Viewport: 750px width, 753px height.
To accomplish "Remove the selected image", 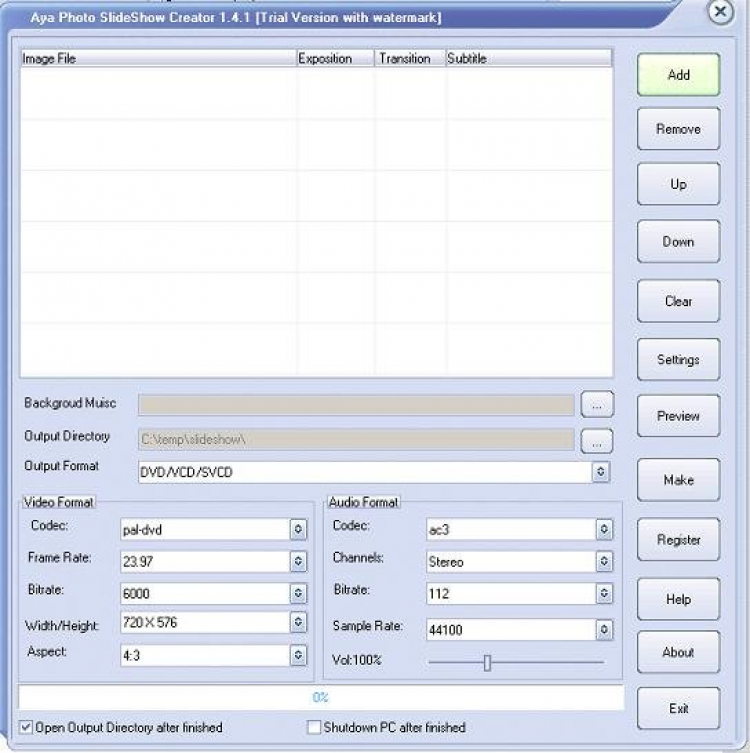I will (x=678, y=129).
